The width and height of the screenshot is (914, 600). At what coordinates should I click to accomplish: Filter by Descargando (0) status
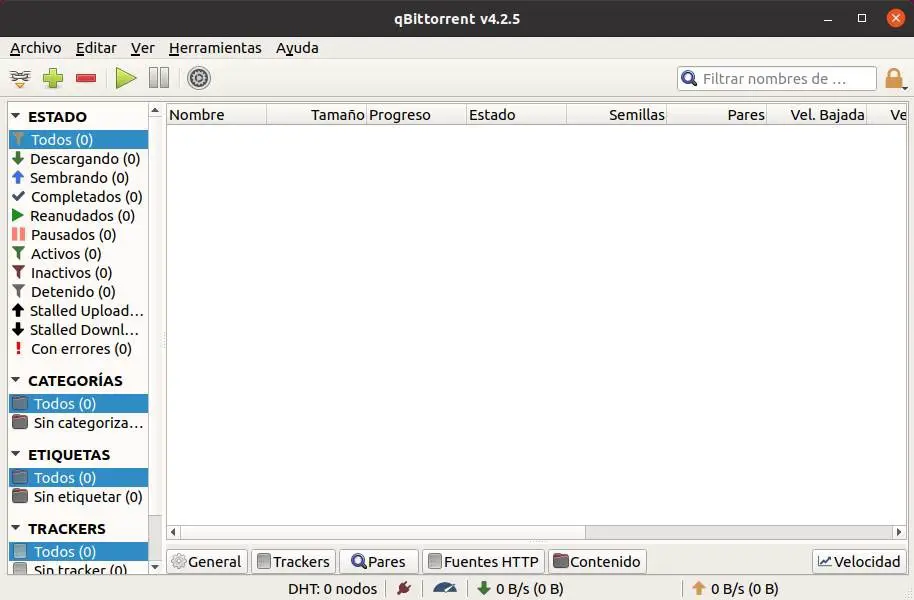tap(78, 159)
